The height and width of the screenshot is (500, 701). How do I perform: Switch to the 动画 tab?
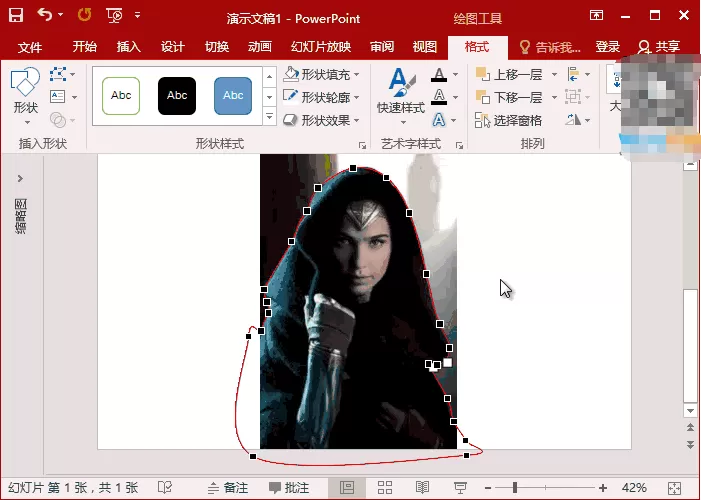click(x=260, y=47)
